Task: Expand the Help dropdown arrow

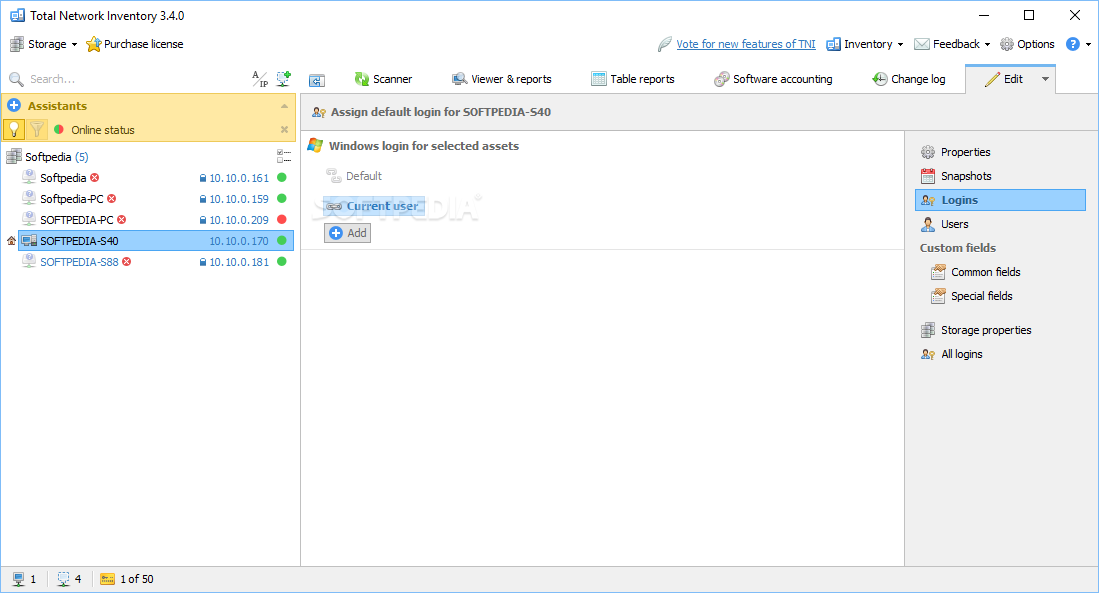Action: click(1088, 44)
